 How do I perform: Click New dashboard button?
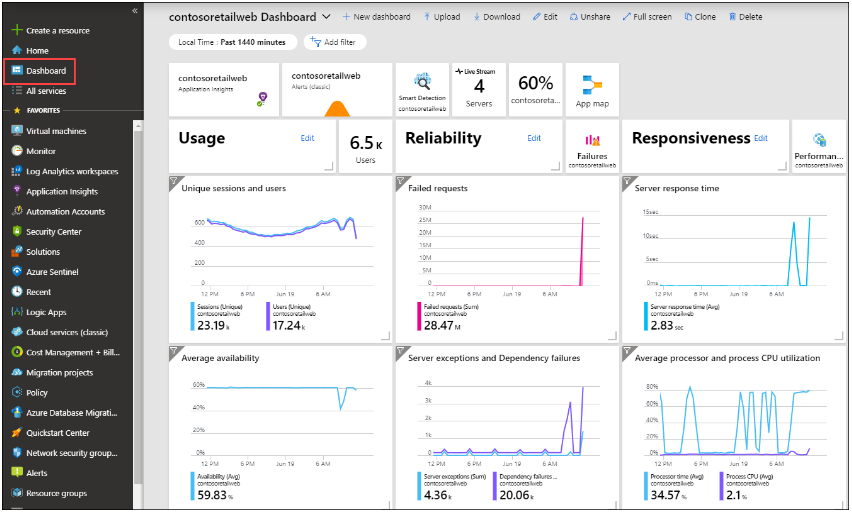(377, 17)
